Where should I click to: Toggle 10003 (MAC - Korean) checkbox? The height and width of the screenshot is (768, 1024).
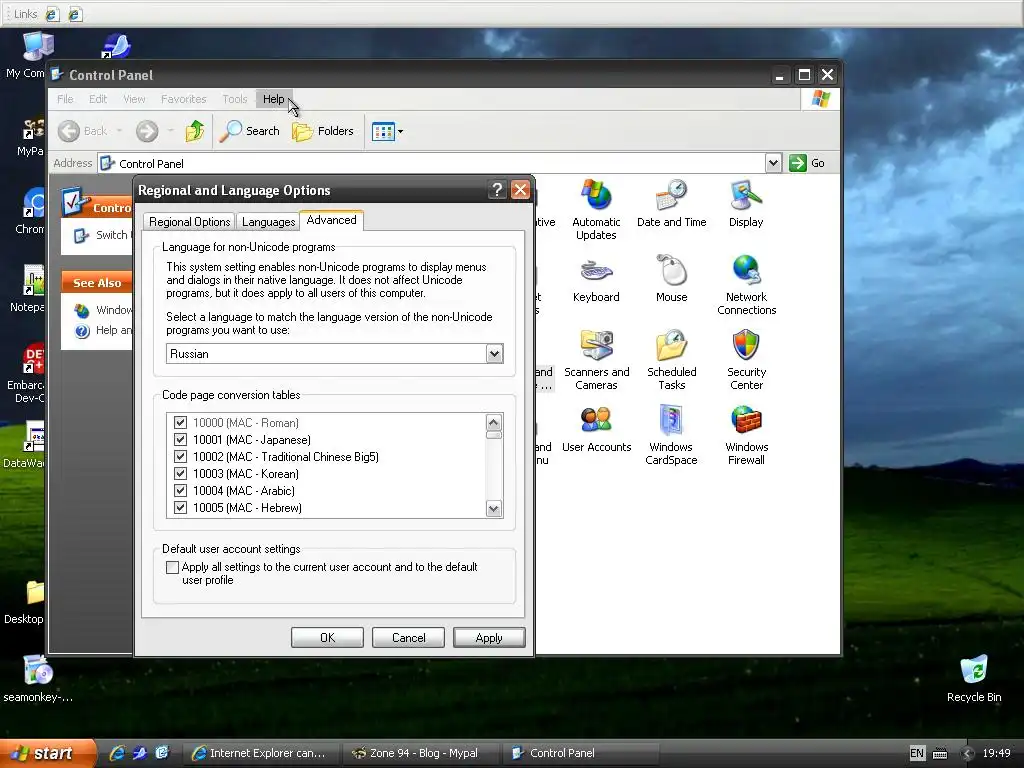180,473
